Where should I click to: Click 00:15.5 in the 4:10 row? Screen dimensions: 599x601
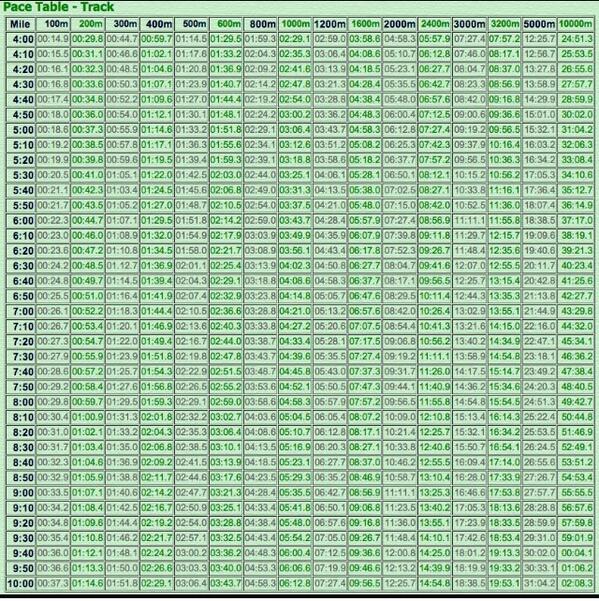coord(53,54)
